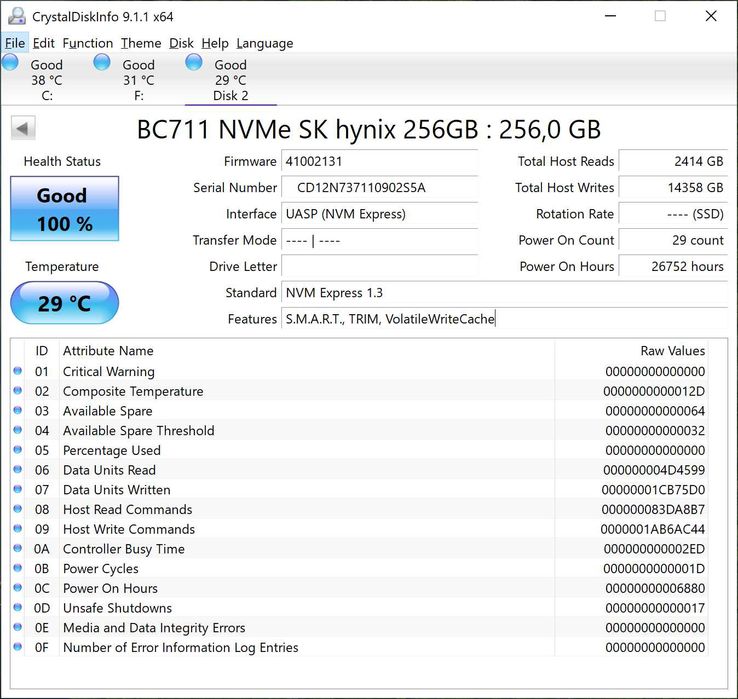Open the File menu
The width and height of the screenshot is (738, 699).
coord(15,43)
